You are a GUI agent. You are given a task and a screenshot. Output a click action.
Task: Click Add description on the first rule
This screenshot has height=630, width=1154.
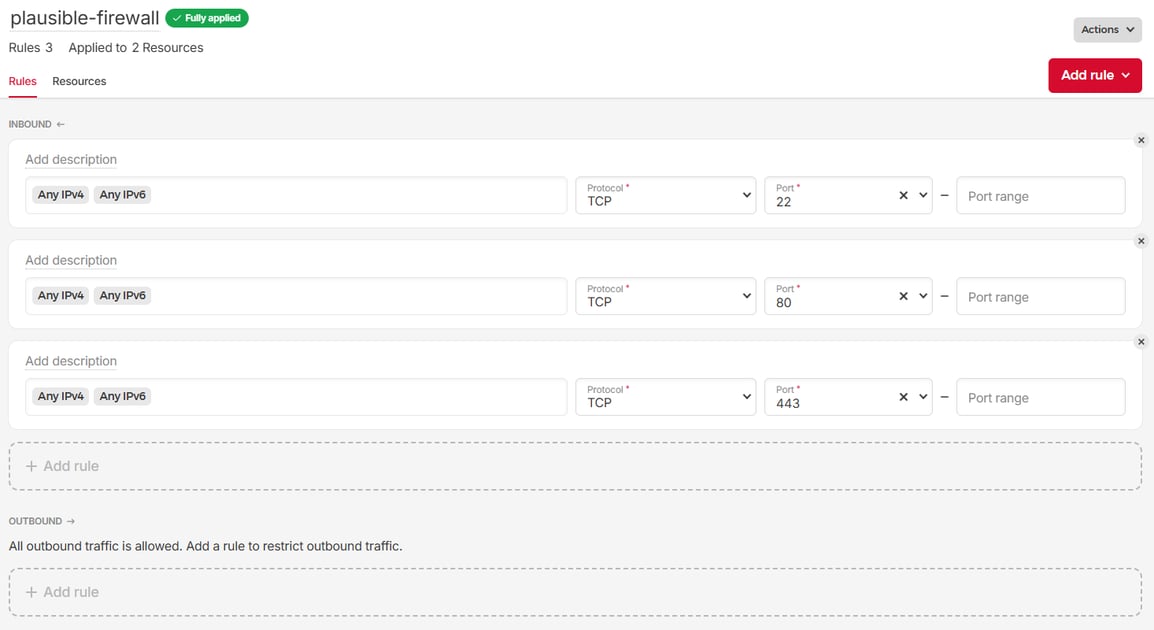[x=71, y=159]
